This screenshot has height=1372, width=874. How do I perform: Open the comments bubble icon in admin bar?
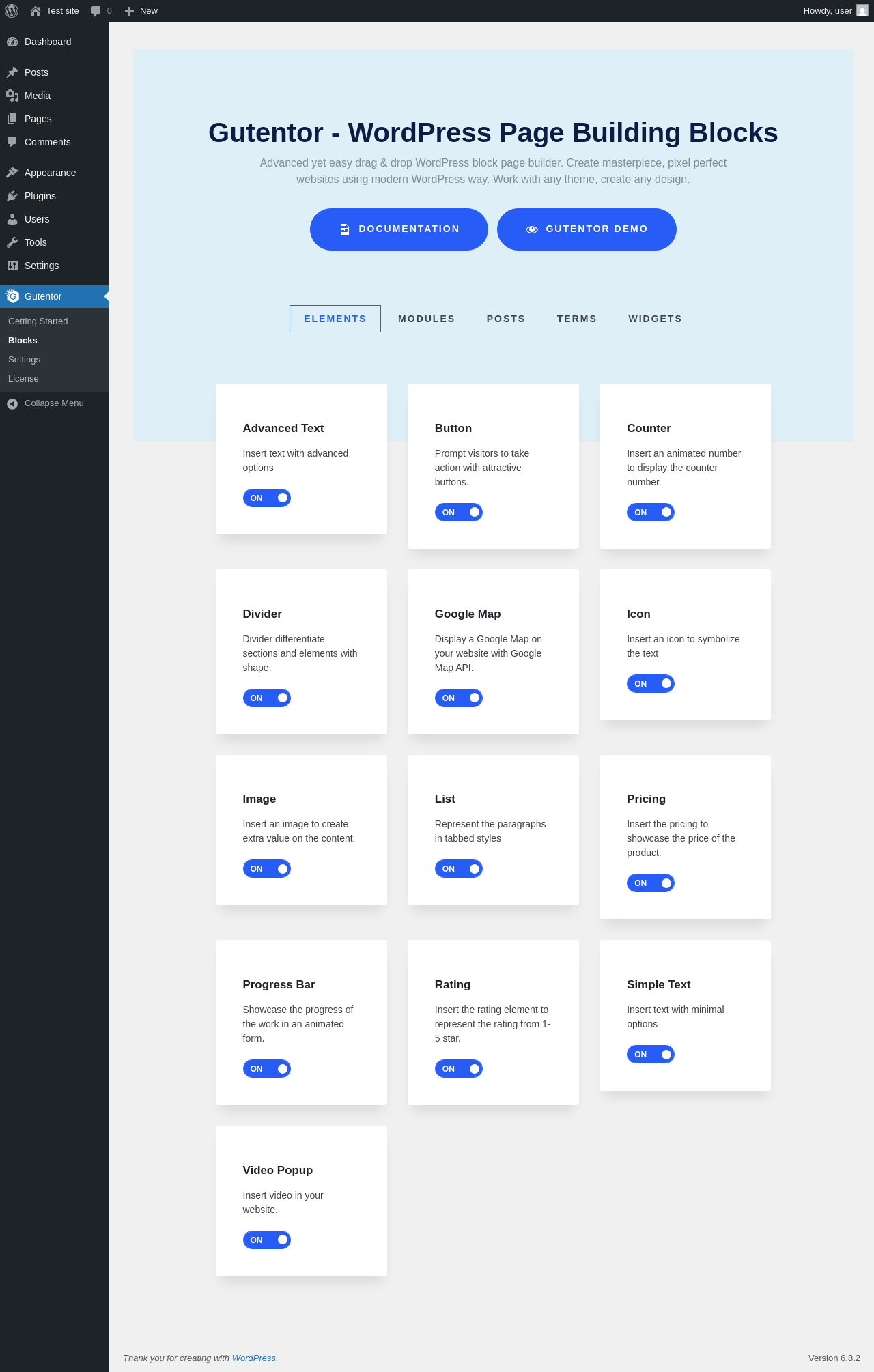(96, 11)
